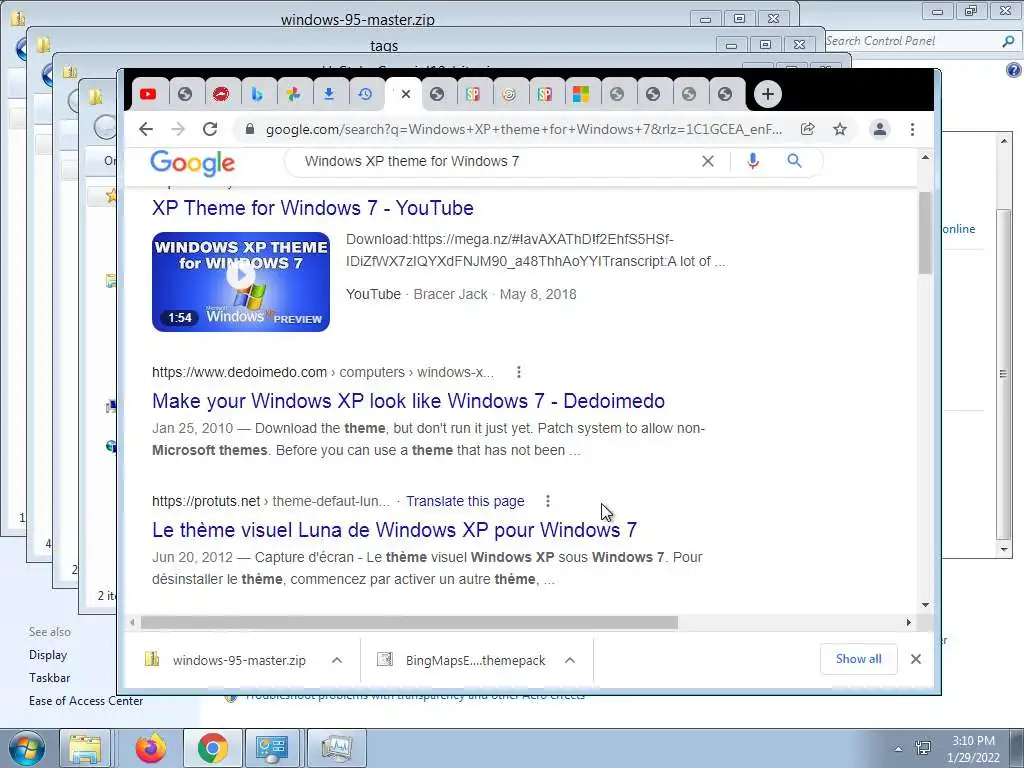Click Control Panel scrollbar down arrow
The width and height of the screenshot is (1024, 768).
pyautogui.click(x=1004, y=550)
